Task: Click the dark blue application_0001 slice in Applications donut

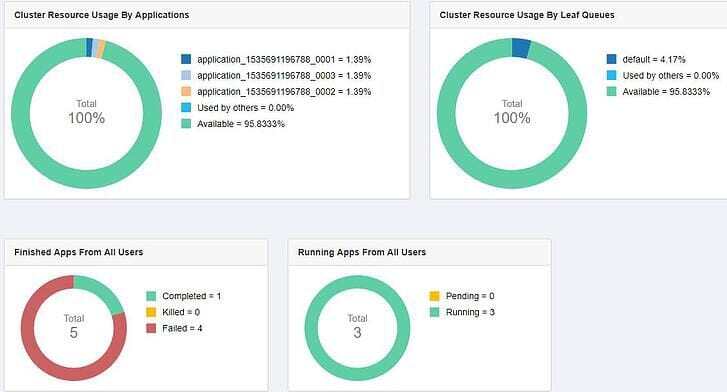Action: 89,47
